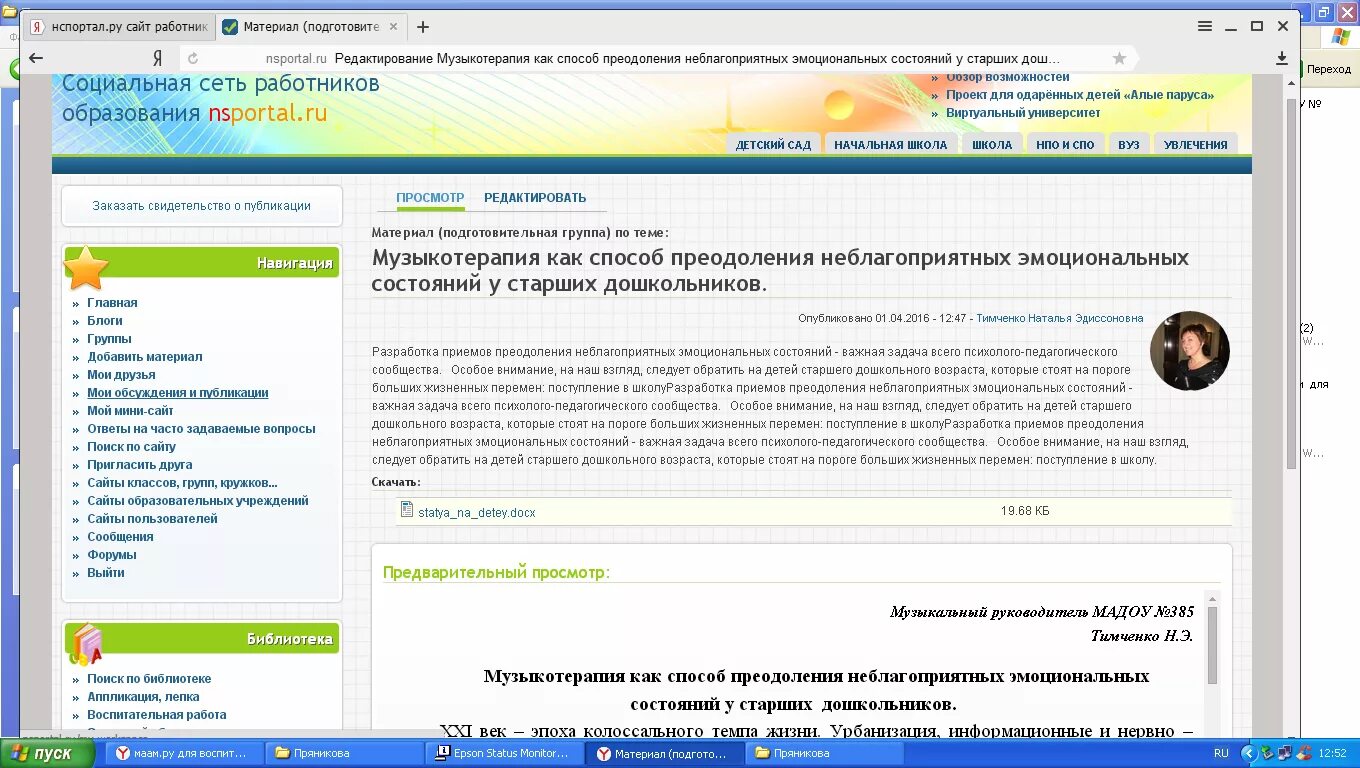Image resolution: width=1360 pixels, height=768 pixels.
Task: Open 'Проект для одарённых детей «Алые паруса»'
Action: pos(1080,95)
